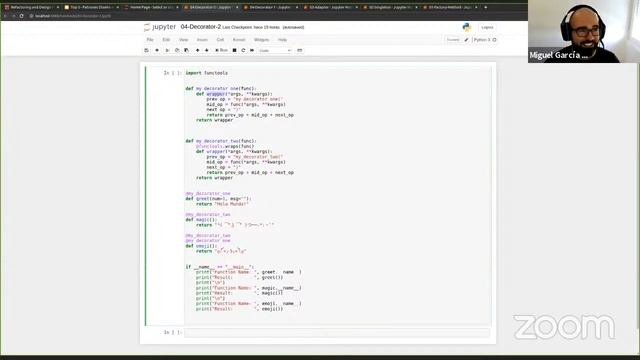The height and width of the screenshot is (360, 640).
Task: Rename notebook title 04-Decorator-2
Action: 200,27
